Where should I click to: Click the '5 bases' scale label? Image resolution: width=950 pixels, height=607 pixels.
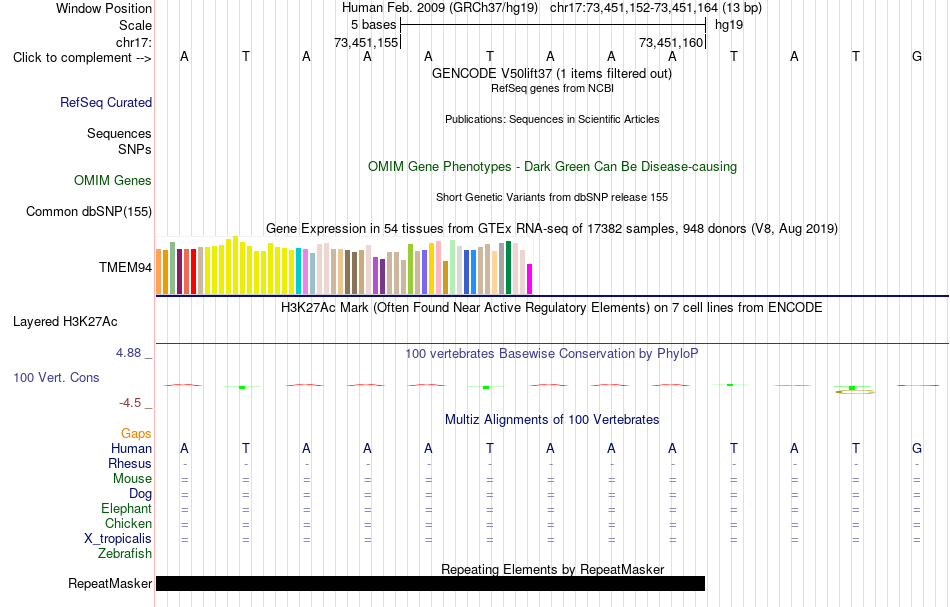373,25
